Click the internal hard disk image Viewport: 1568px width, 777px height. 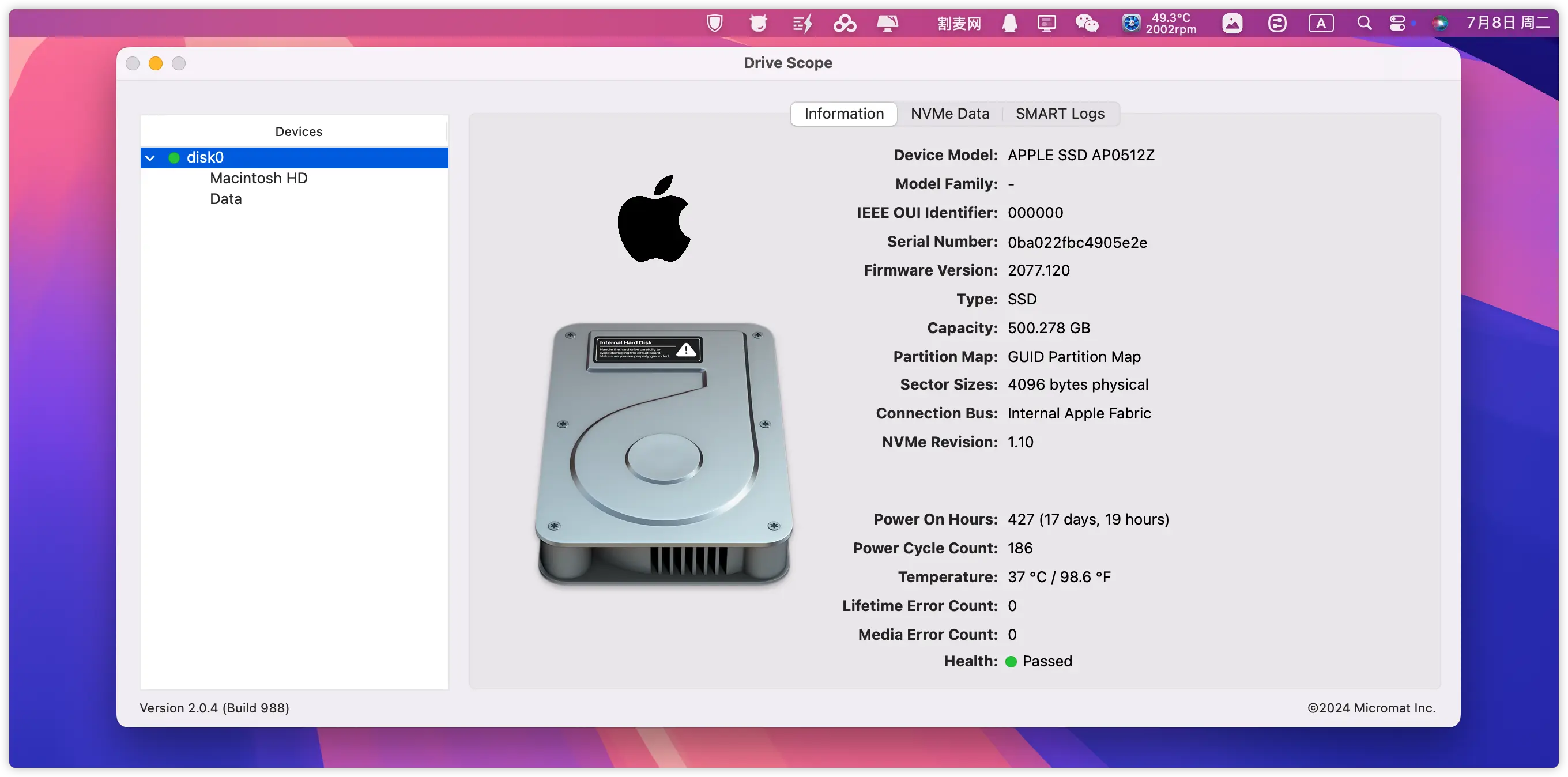pos(664,453)
